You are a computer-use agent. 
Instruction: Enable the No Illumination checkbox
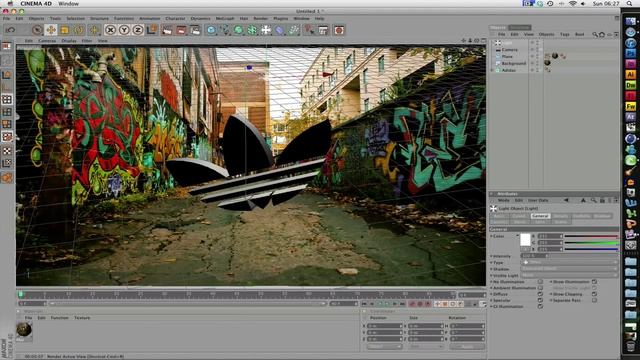540,282
